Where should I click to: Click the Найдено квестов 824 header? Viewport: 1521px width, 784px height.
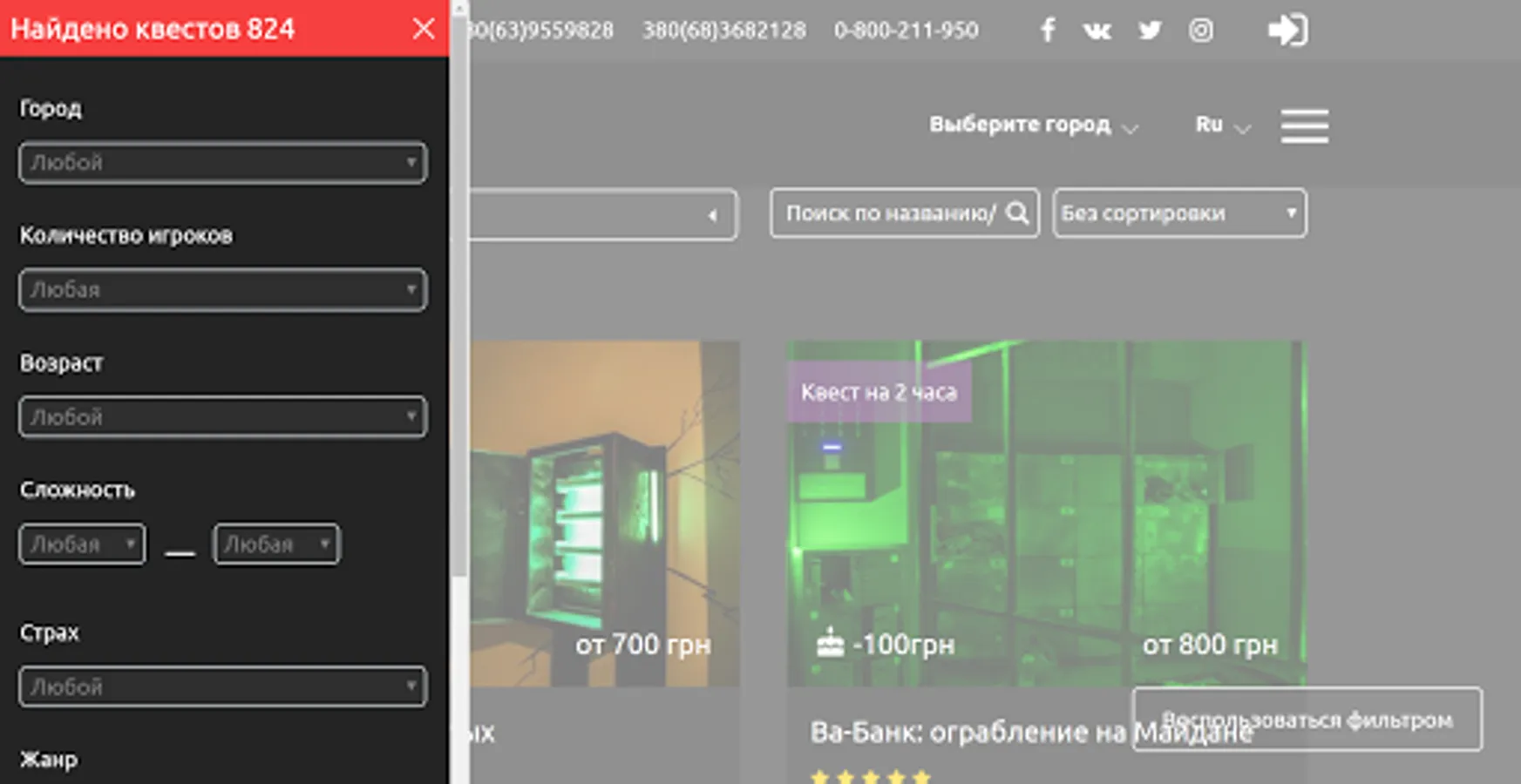153,29
